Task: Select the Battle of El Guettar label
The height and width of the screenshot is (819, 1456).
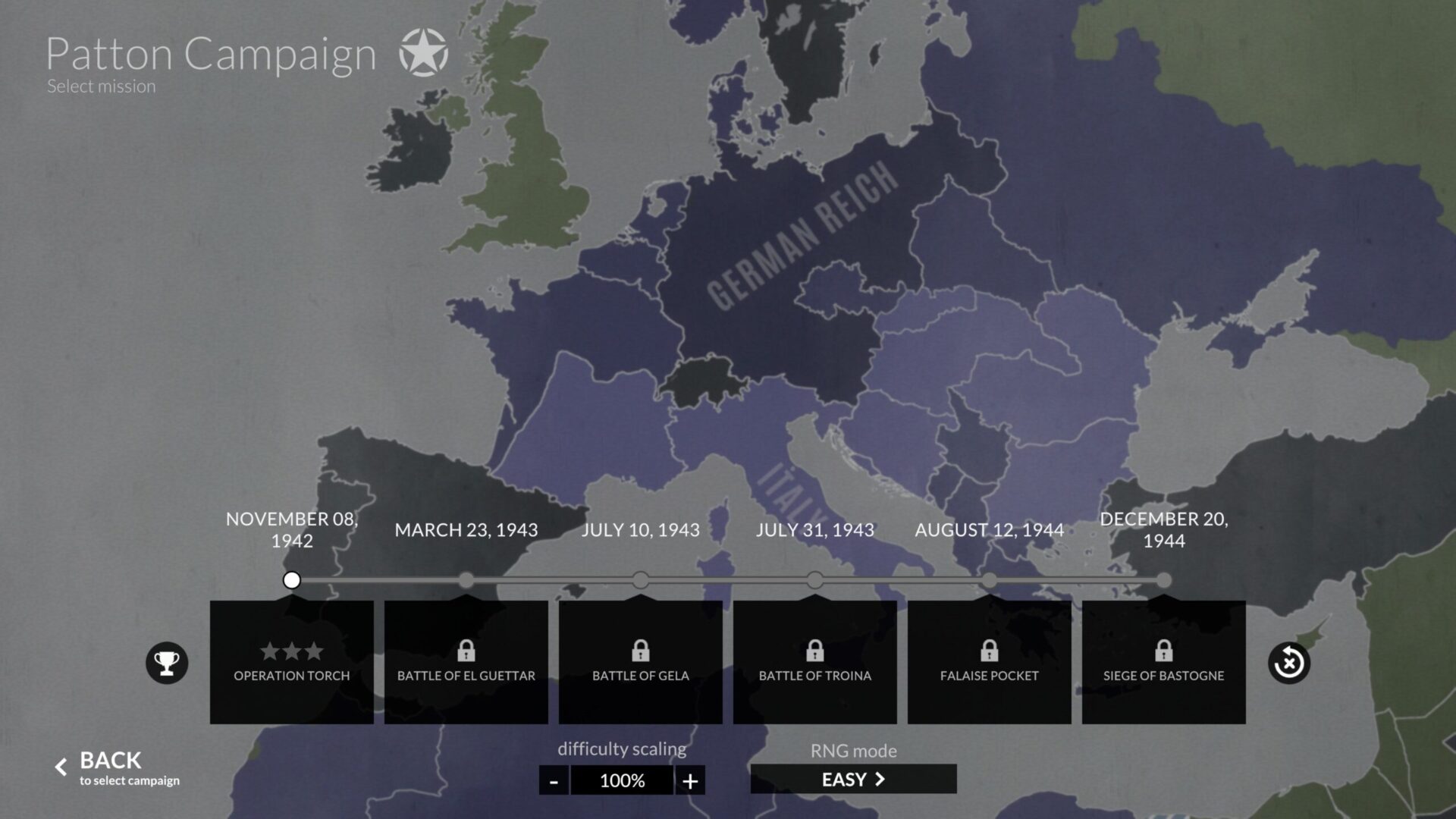Action: (x=466, y=676)
